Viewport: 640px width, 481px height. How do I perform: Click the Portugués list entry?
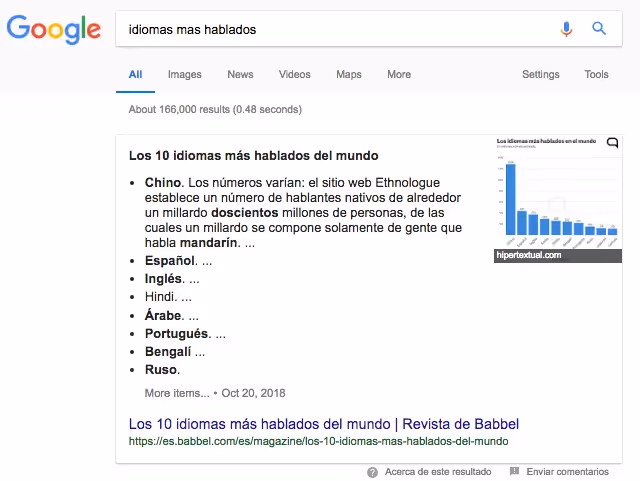coord(185,334)
